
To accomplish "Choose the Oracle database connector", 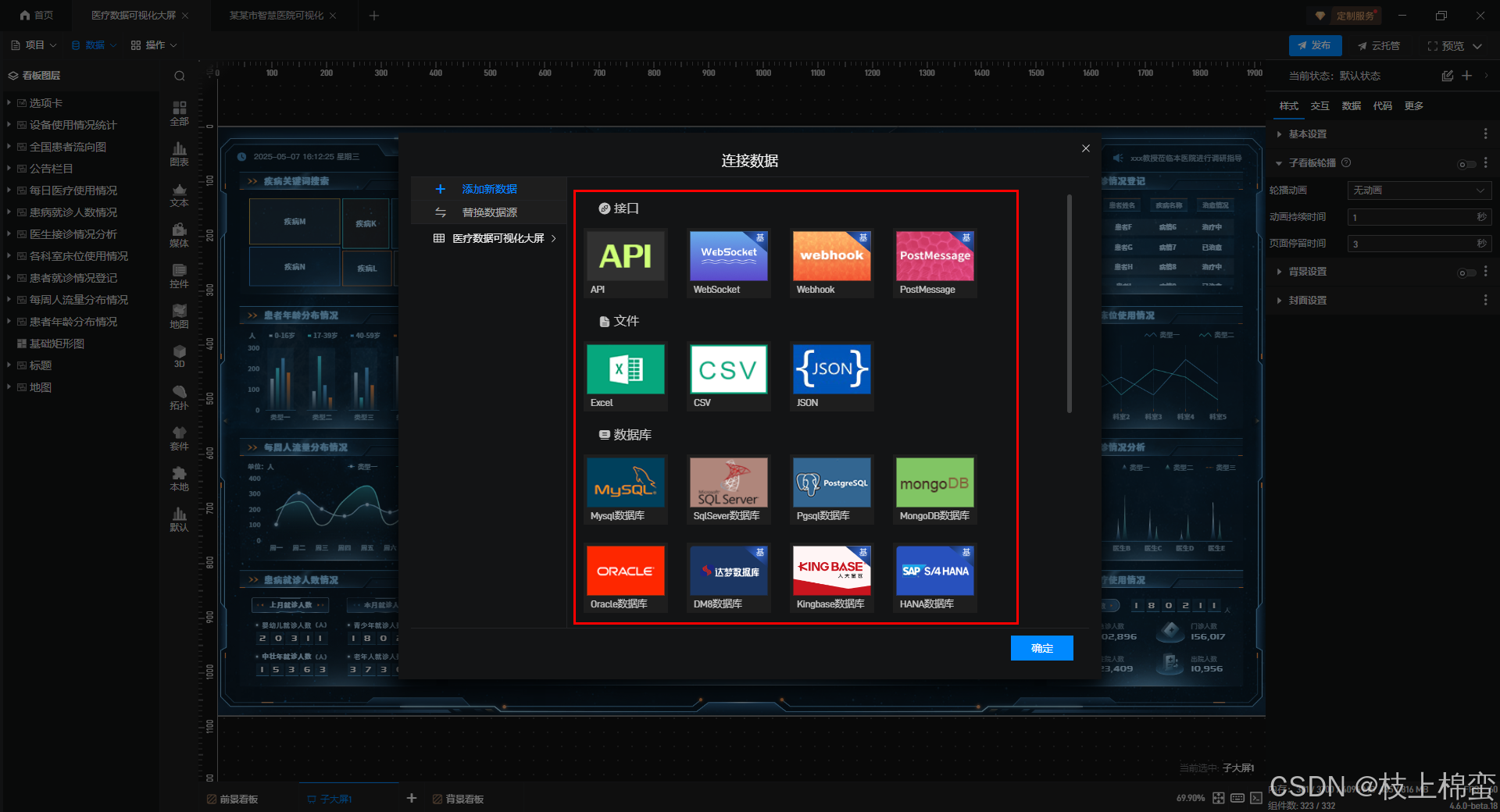I will coord(626,578).
